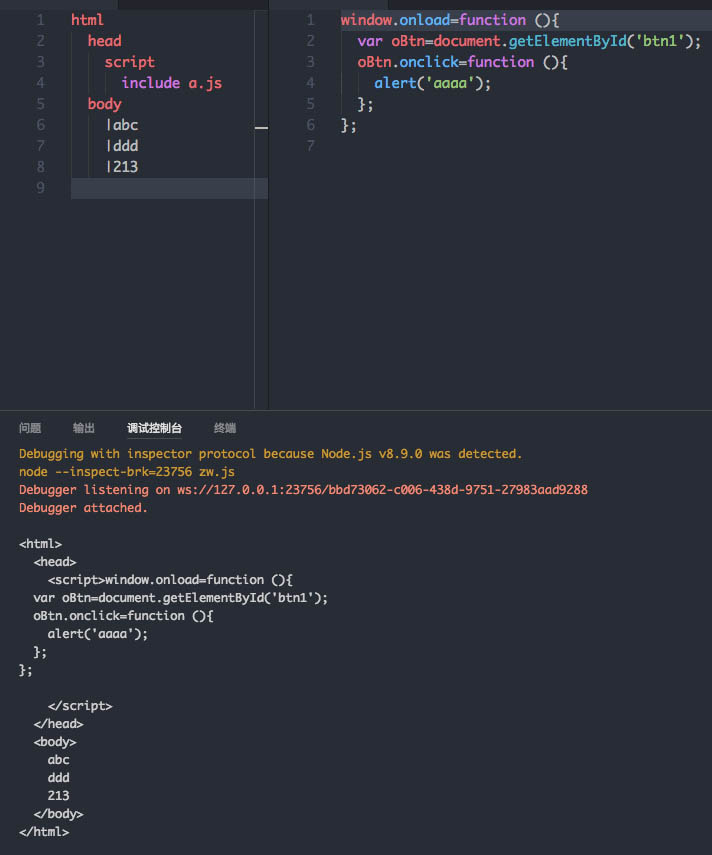Click the empty line 9 in left editor
Image resolution: width=712 pixels, height=855 pixels.
coord(160,188)
